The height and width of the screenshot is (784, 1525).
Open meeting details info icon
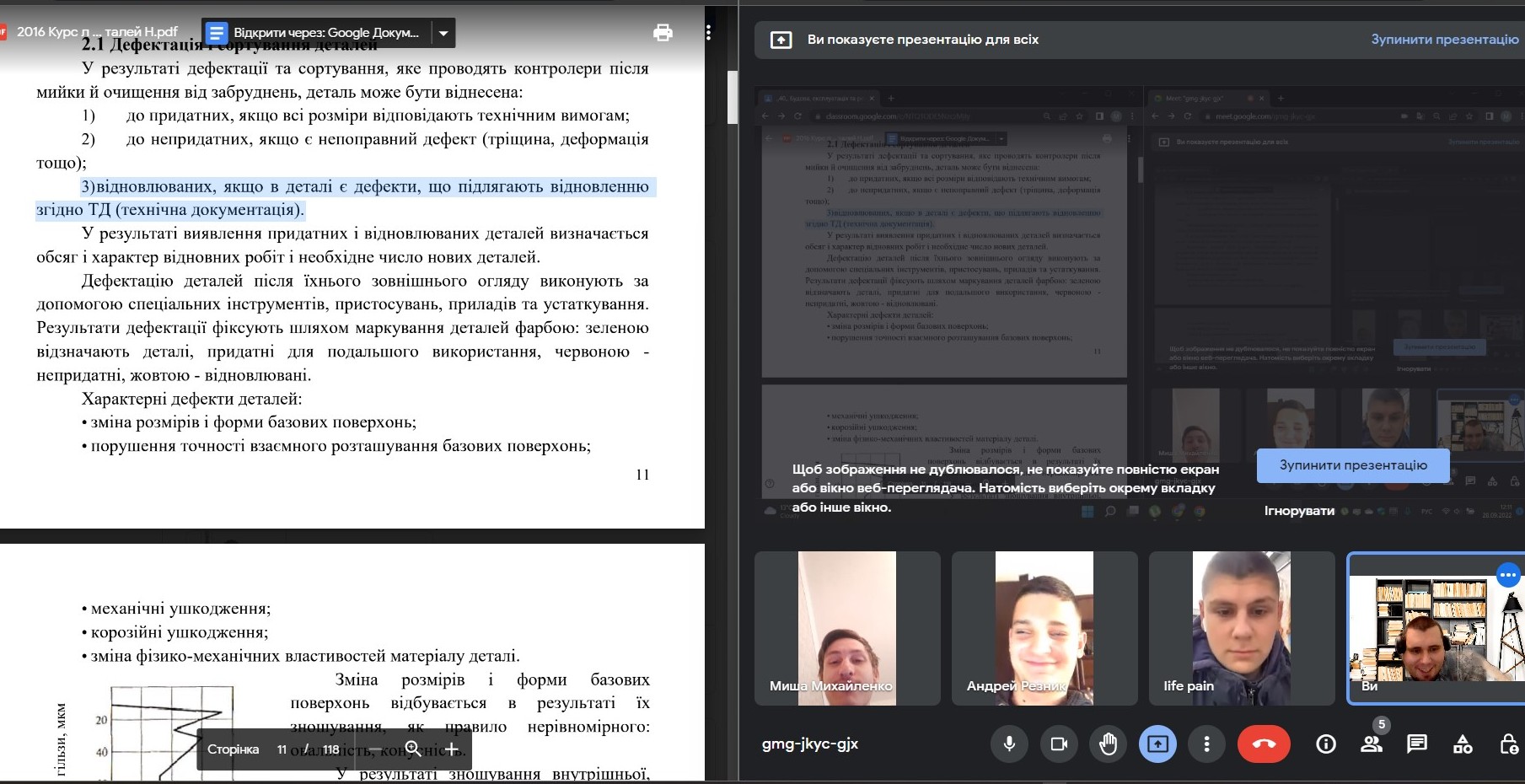pos(1326,744)
